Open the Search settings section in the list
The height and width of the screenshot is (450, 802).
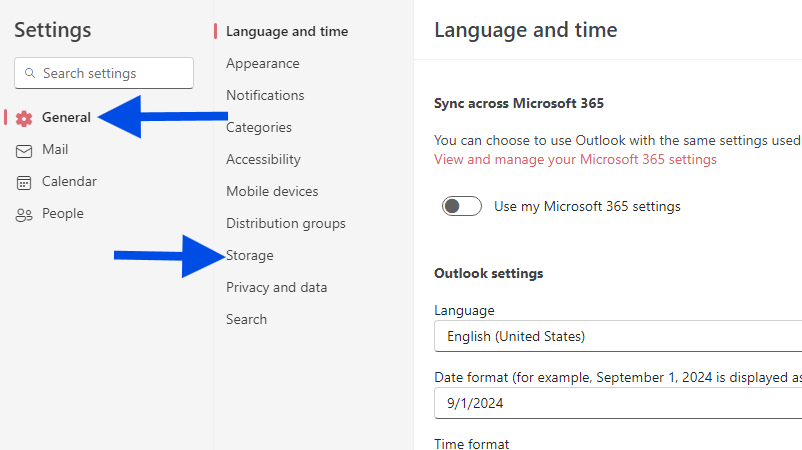point(246,319)
